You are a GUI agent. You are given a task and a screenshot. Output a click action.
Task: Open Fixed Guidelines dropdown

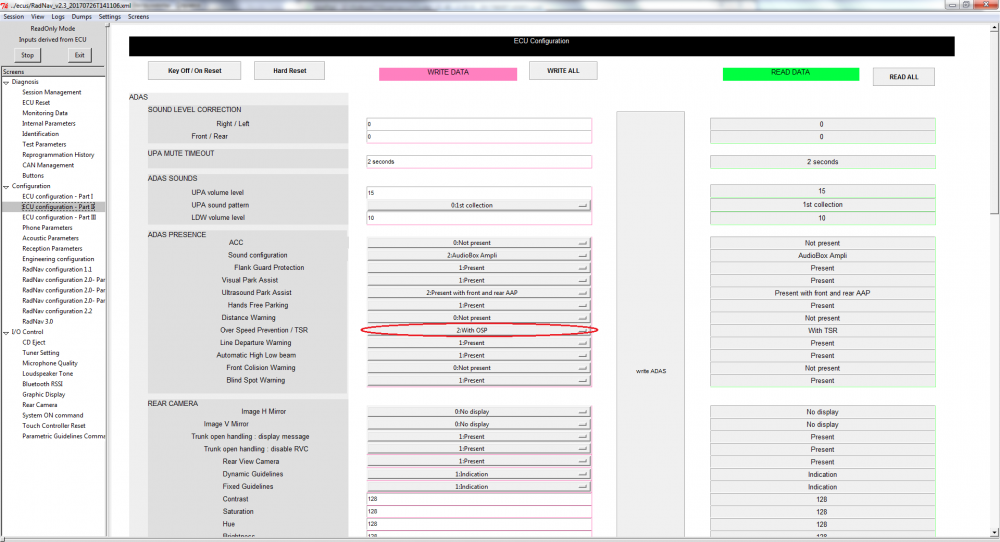478,487
